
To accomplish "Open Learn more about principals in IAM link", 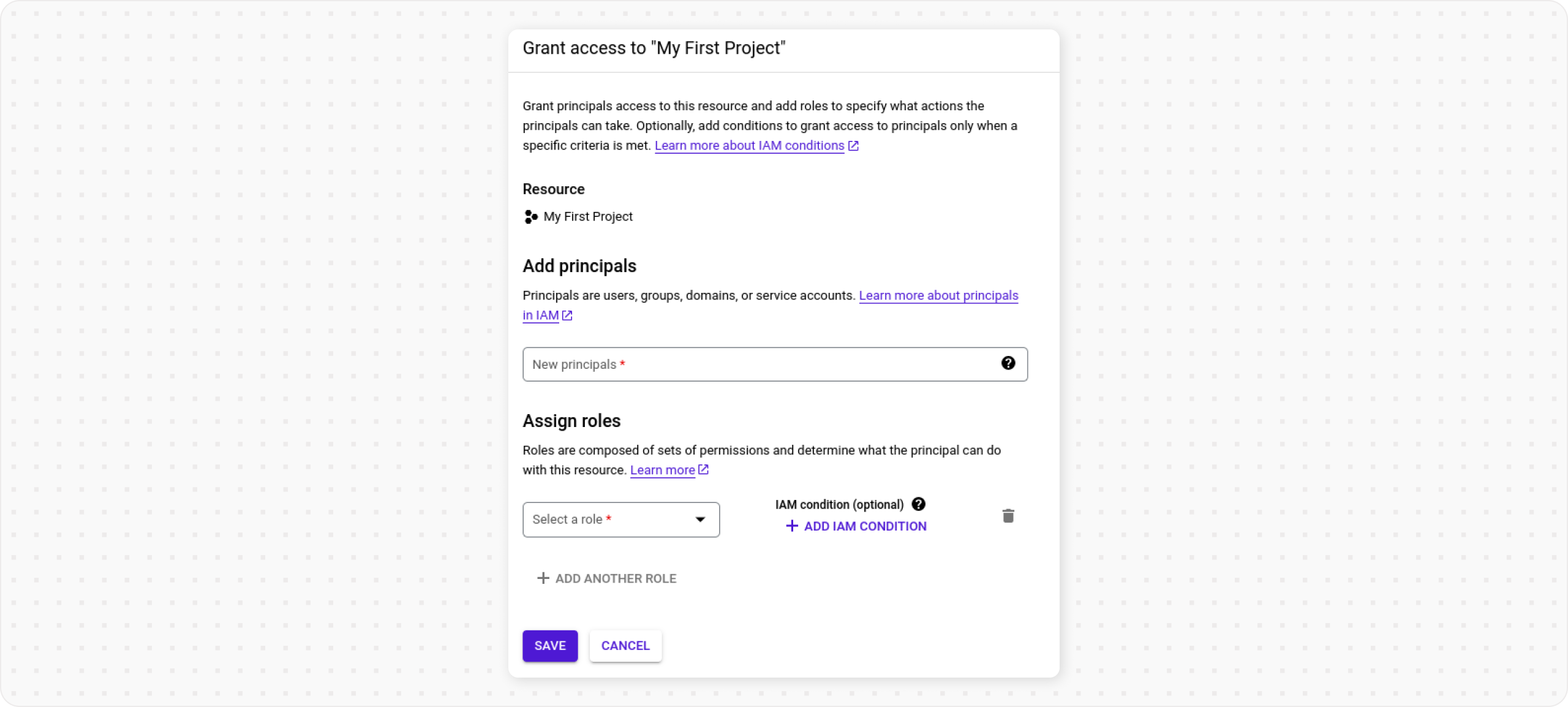I will [938, 295].
